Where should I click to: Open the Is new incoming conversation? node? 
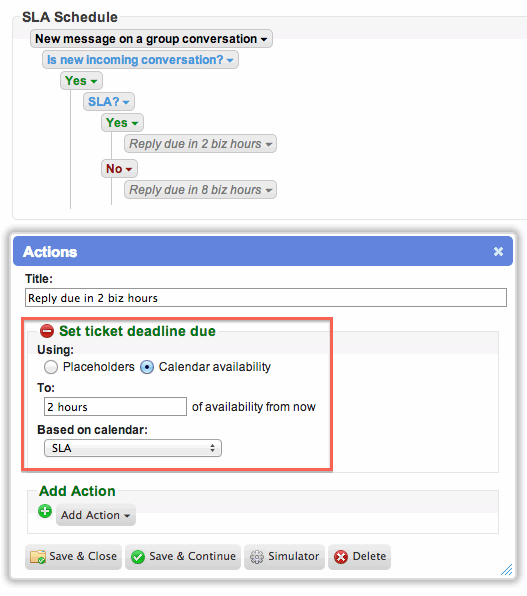[x=140, y=60]
